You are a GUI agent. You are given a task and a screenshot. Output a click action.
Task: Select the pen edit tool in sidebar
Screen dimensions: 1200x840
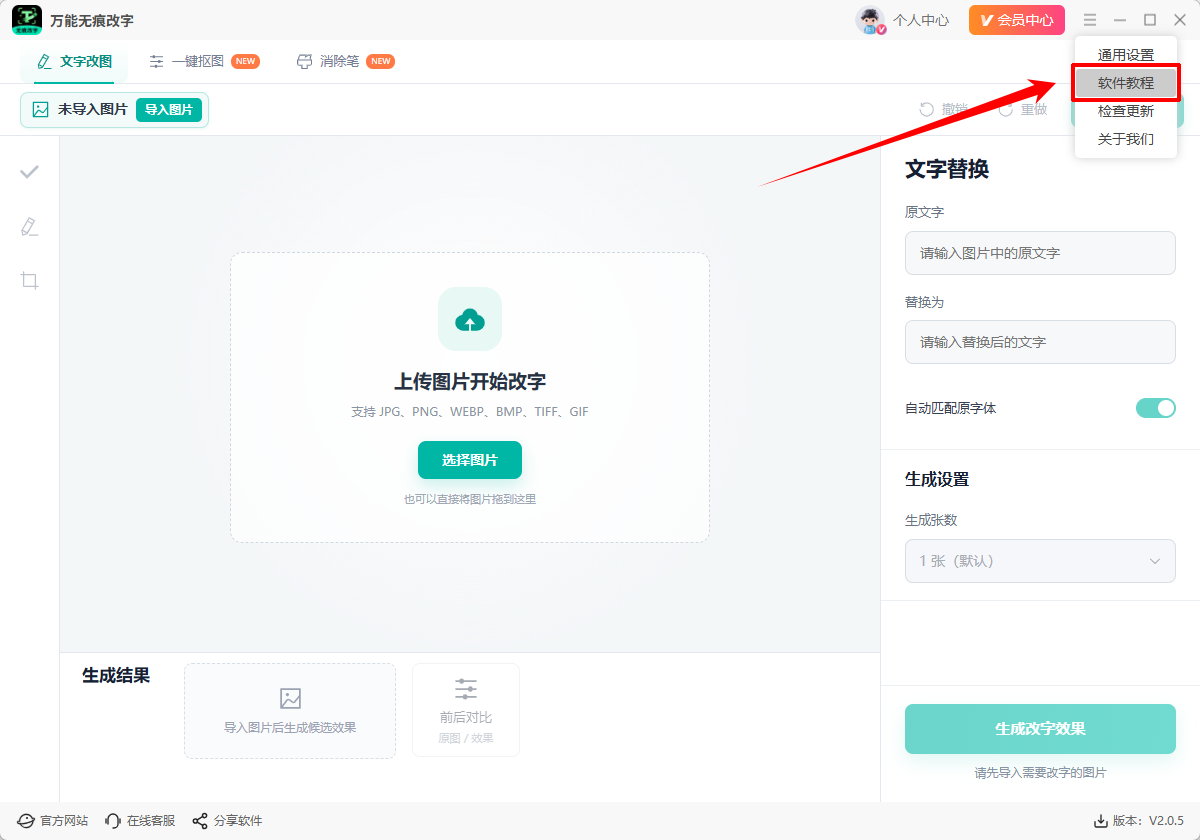point(30,226)
